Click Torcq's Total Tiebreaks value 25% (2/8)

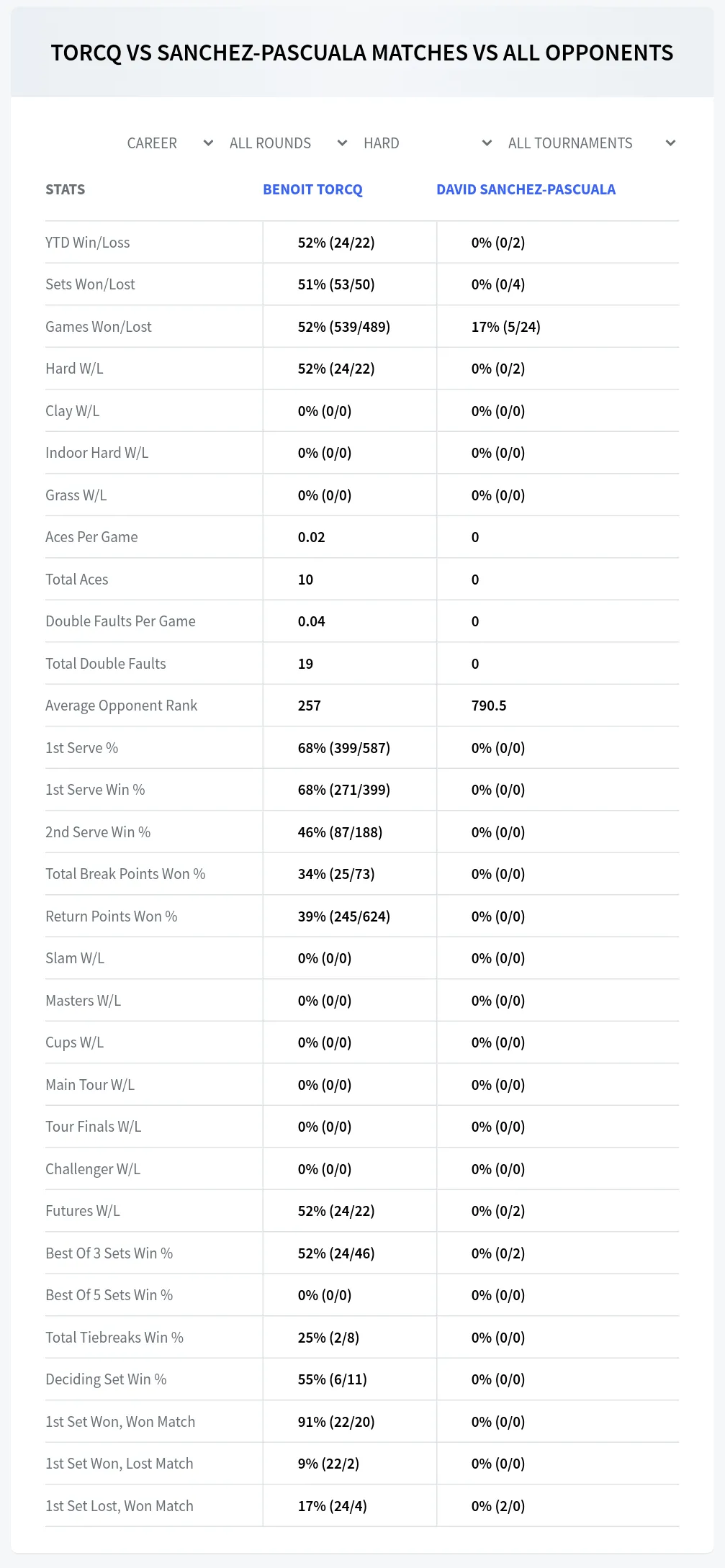click(328, 1338)
